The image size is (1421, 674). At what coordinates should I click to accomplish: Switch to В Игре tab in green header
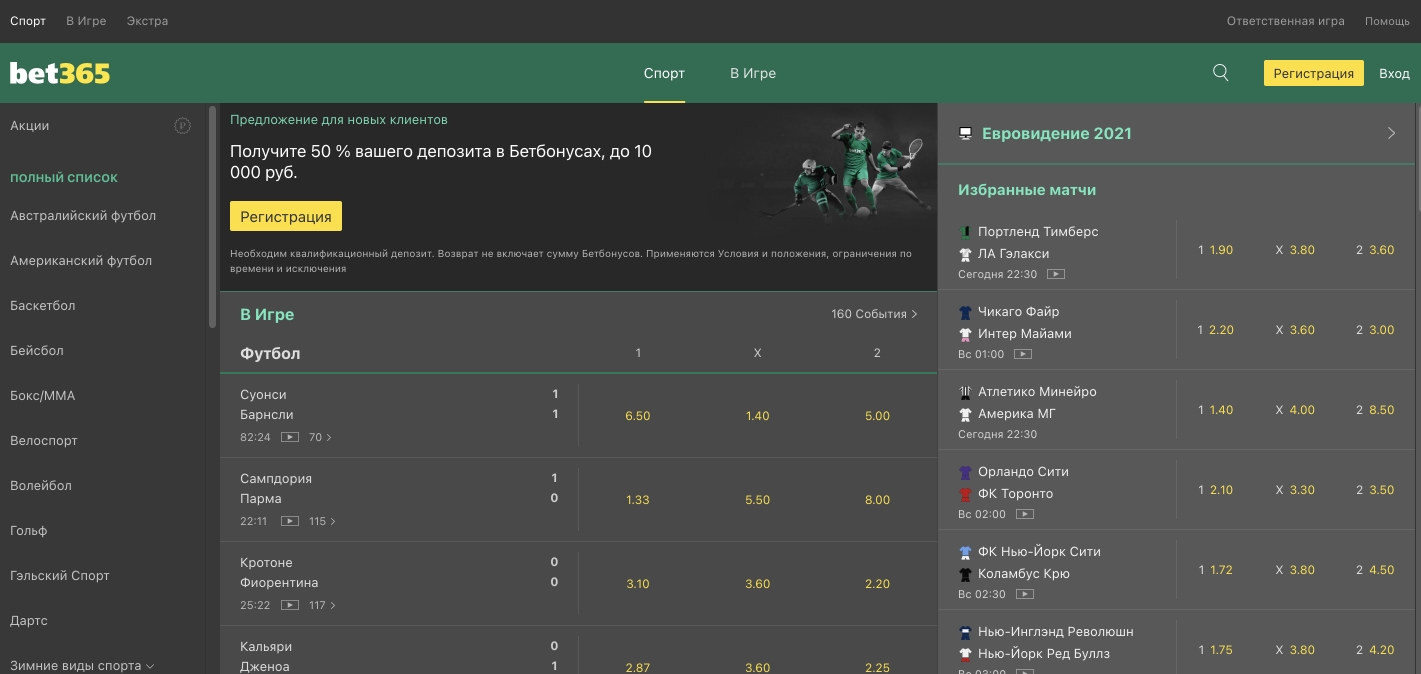tap(752, 73)
